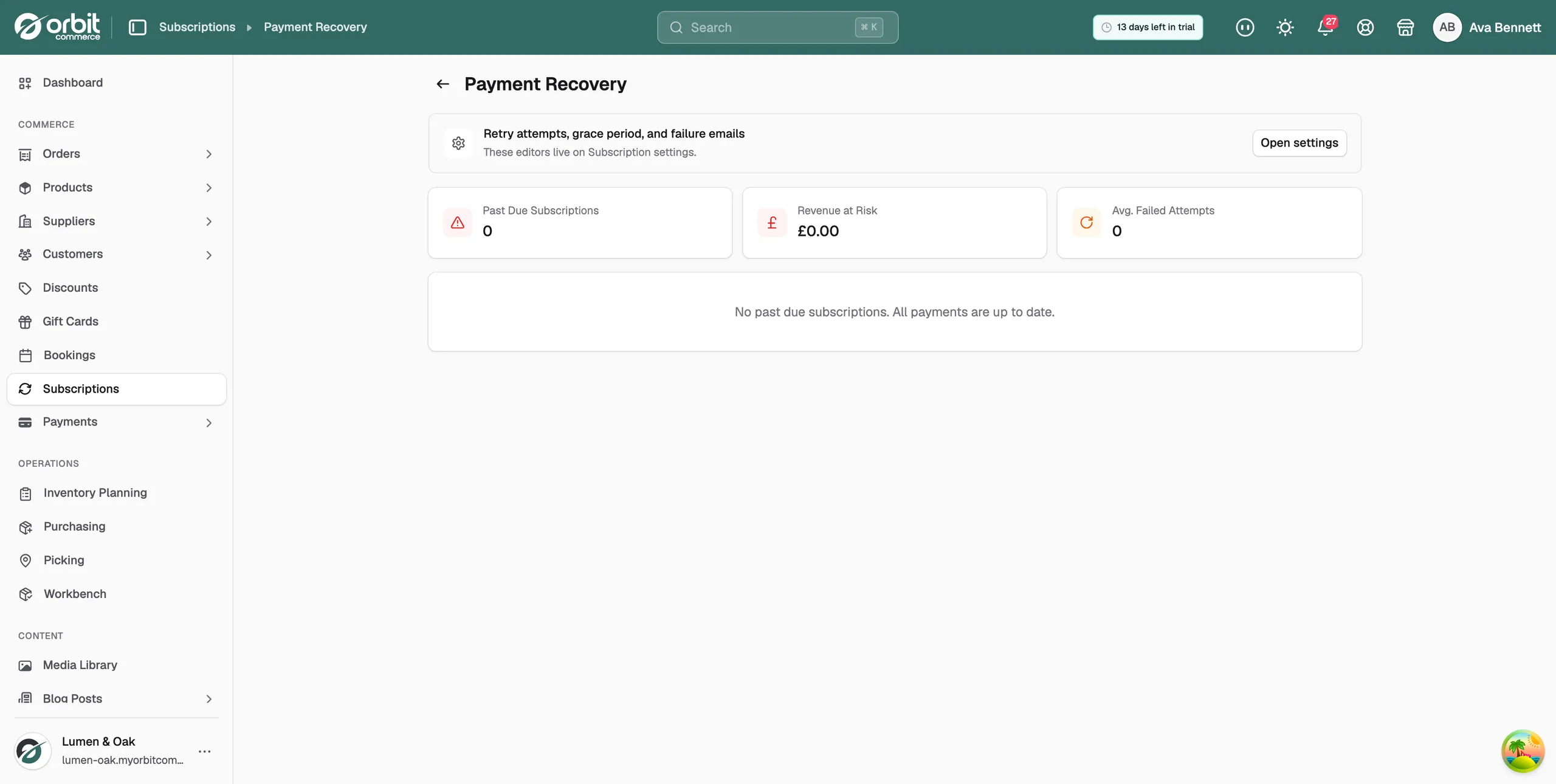Screen dimensions: 1556x784
Task: Click the Payments card icon
Action: coord(25,422)
